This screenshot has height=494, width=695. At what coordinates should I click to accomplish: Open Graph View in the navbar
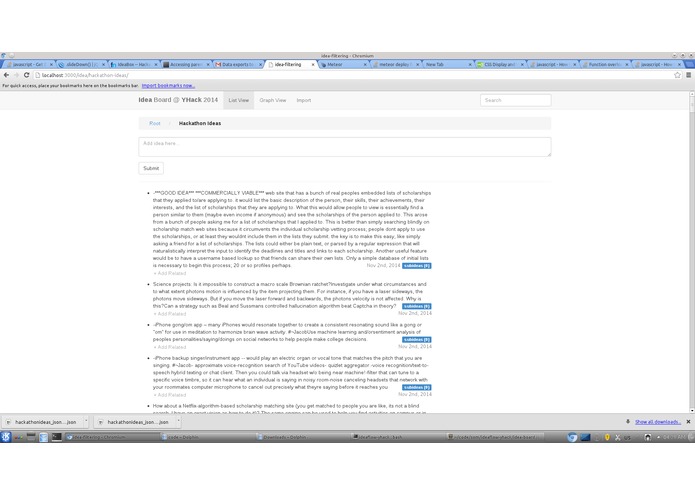(x=273, y=100)
